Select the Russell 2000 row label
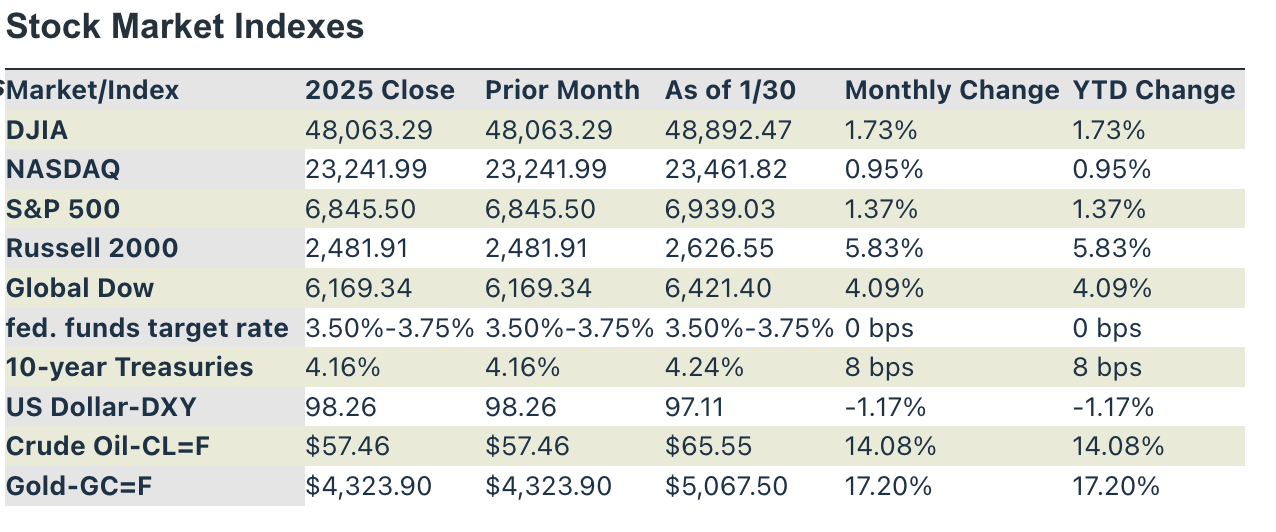1276x532 pixels. (92, 249)
